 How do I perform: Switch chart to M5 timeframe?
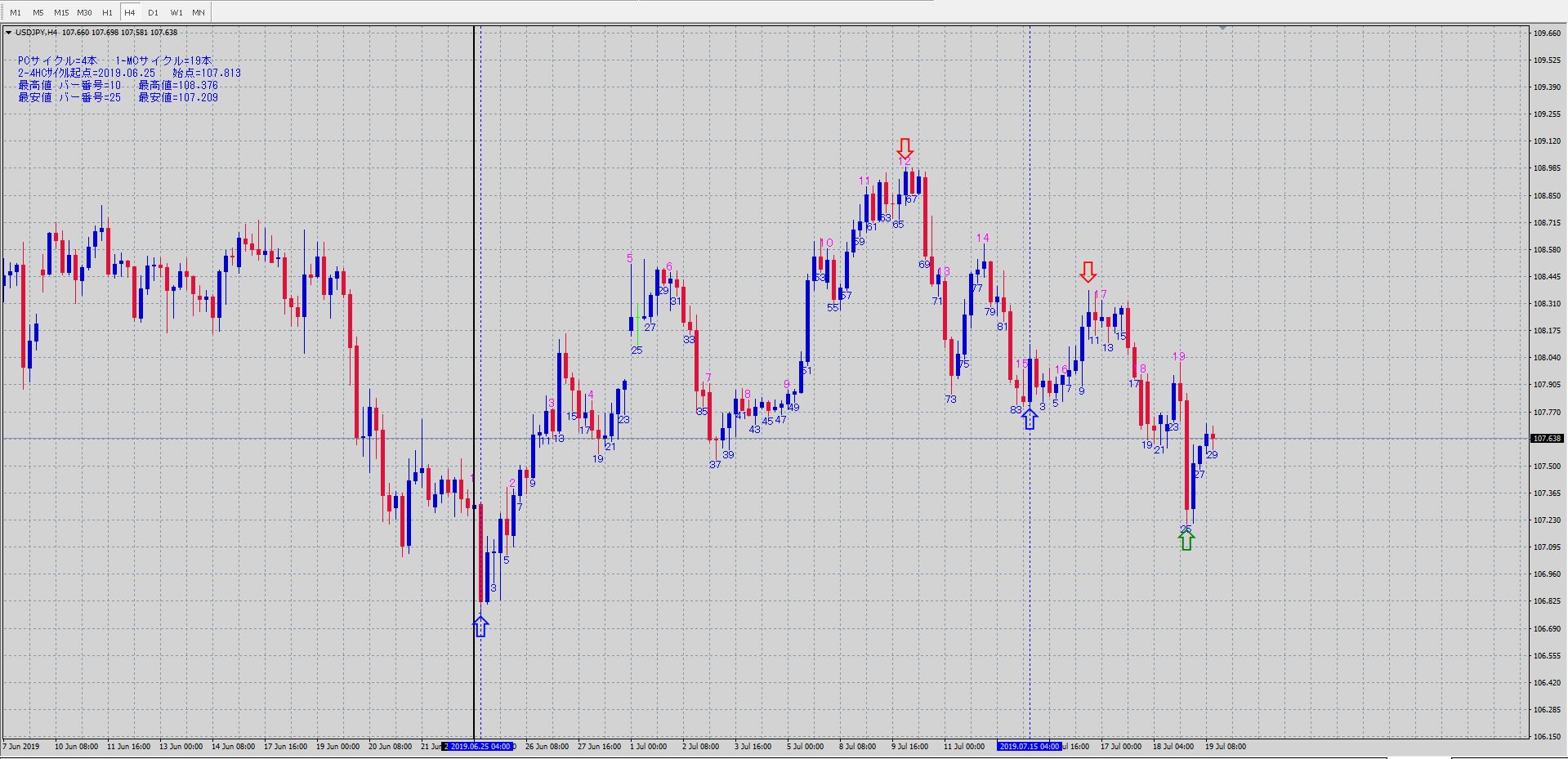click(38, 12)
